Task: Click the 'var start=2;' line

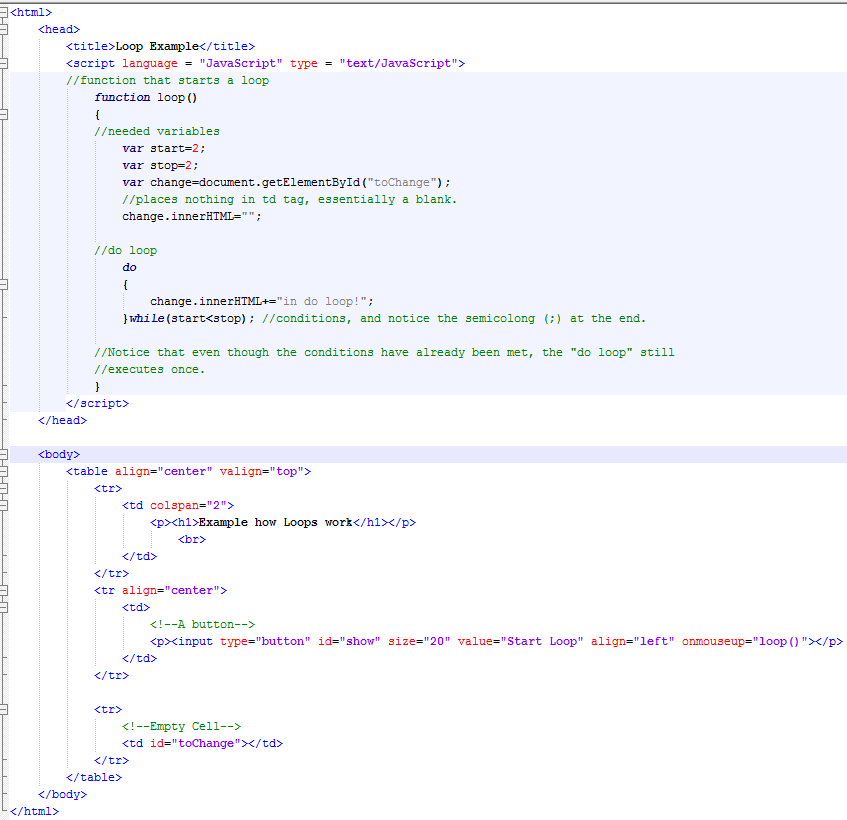Action: click(x=164, y=149)
